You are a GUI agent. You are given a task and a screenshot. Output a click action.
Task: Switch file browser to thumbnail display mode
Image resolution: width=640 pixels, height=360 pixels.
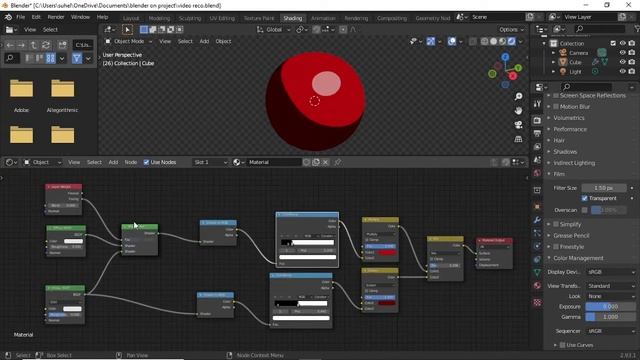(50, 58)
